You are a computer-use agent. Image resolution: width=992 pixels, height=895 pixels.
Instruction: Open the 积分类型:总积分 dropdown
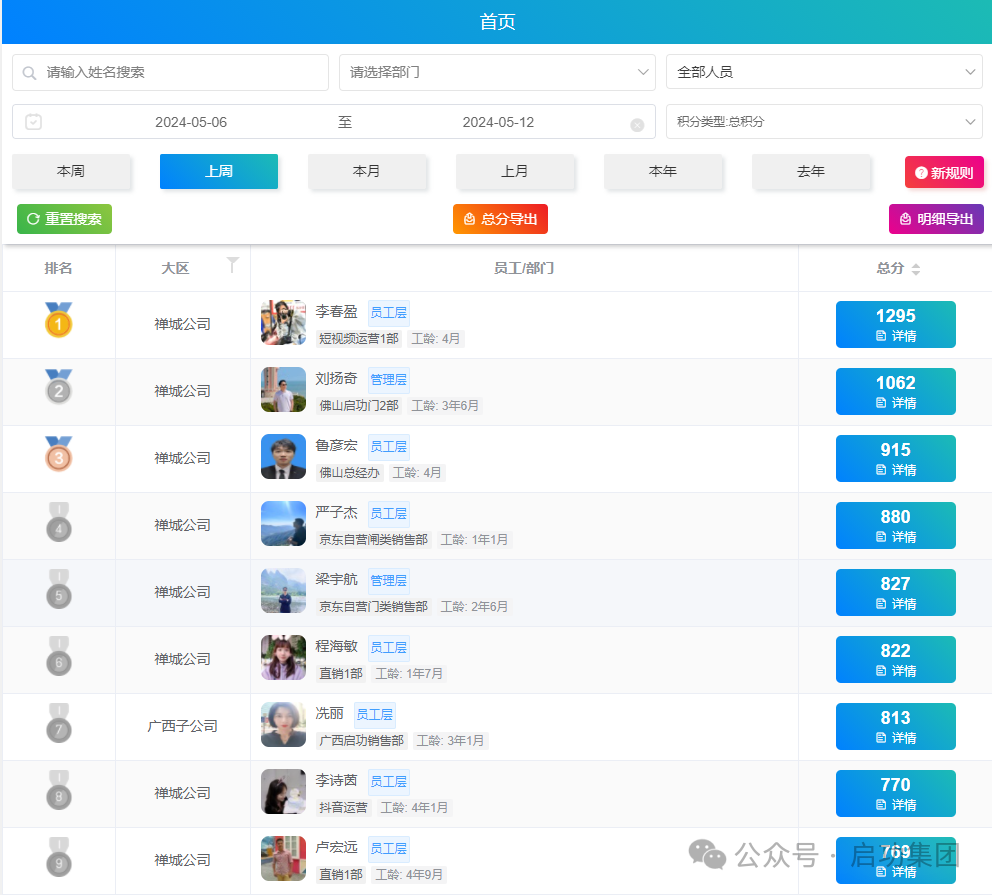pyautogui.click(x=824, y=122)
